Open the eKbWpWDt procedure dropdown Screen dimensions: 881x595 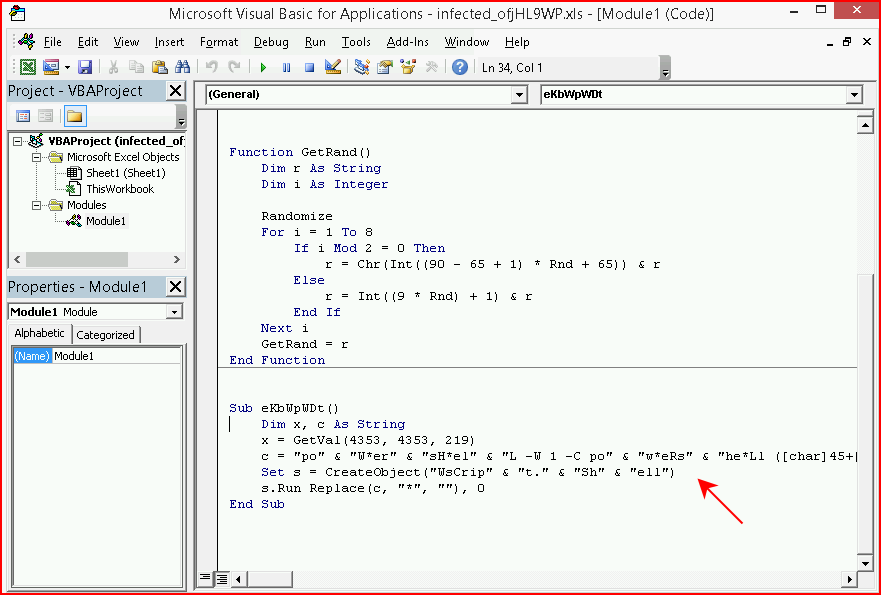click(x=855, y=95)
